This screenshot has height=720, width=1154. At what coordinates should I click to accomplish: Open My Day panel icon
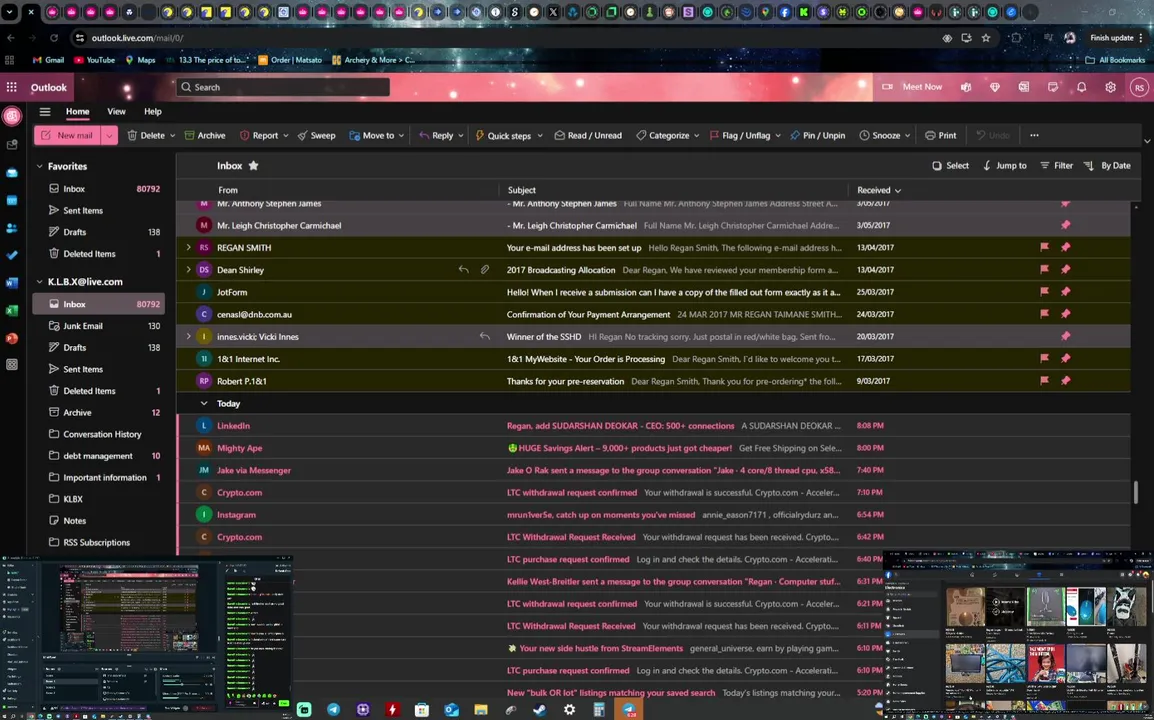1053,87
